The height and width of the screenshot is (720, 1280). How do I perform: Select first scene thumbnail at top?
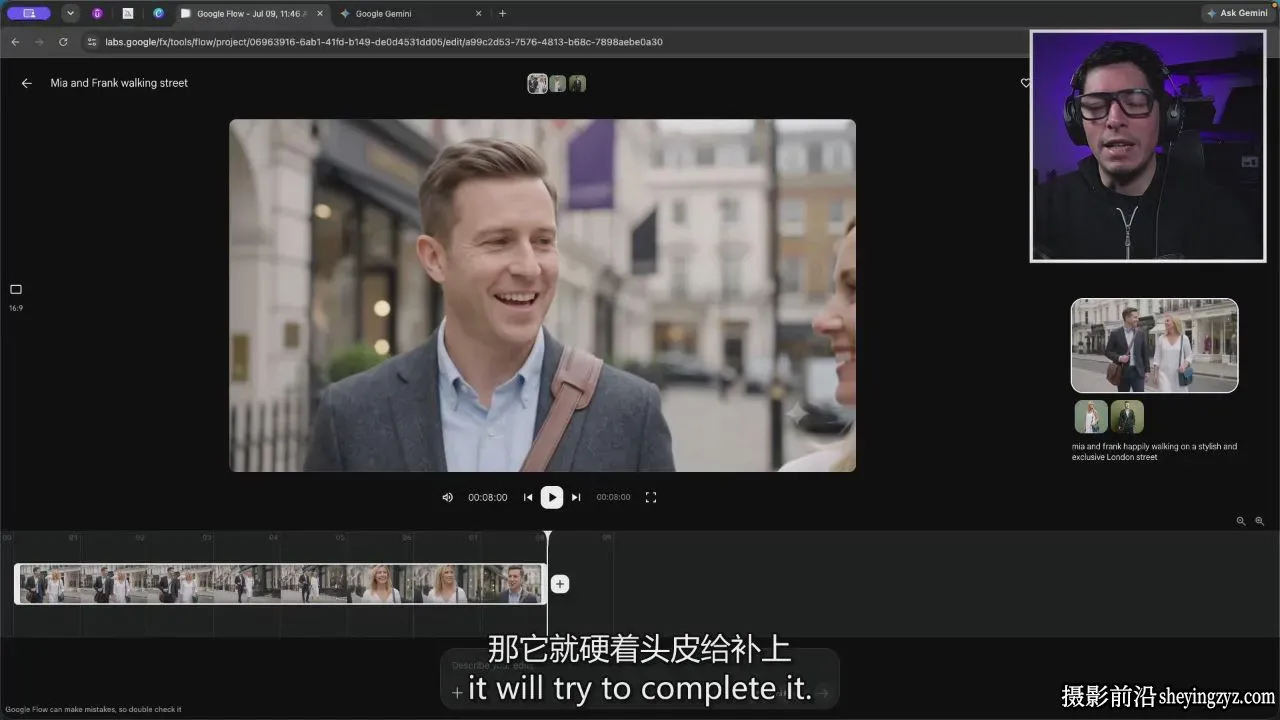(x=537, y=84)
